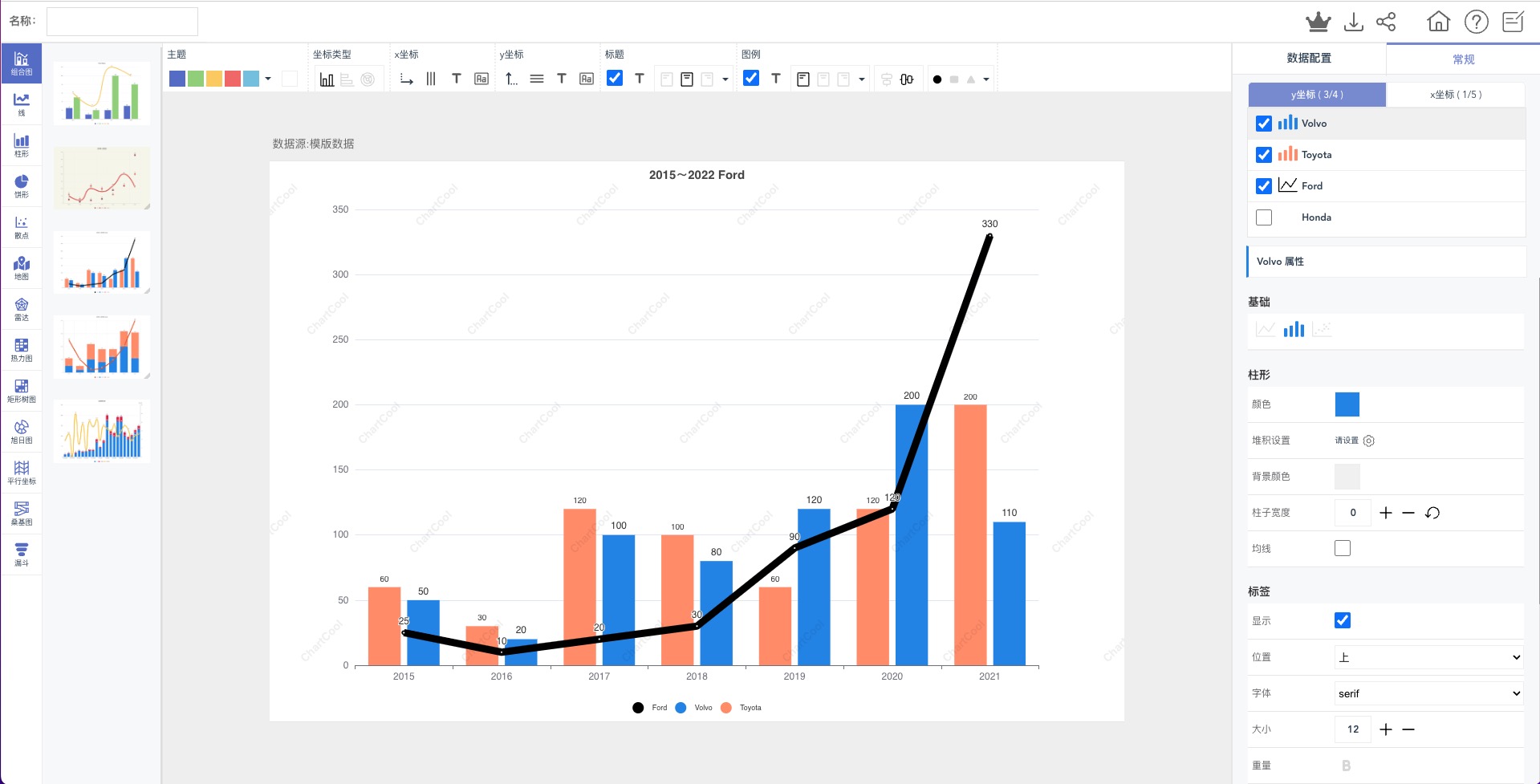Screen dimensions: 1540x784
Task: Click the x-axis line setting icon
Action: pos(406,79)
